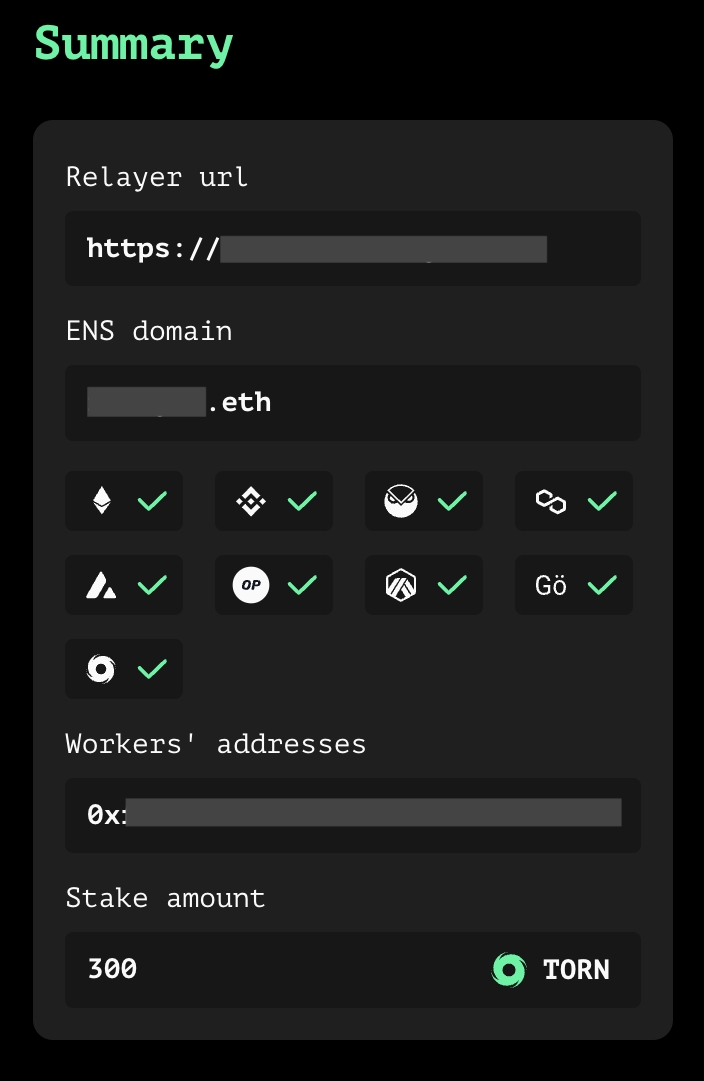The height and width of the screenshot is (1081, 704).
Task: Click the green TORN token icon
Action: (x=509, y=969)
